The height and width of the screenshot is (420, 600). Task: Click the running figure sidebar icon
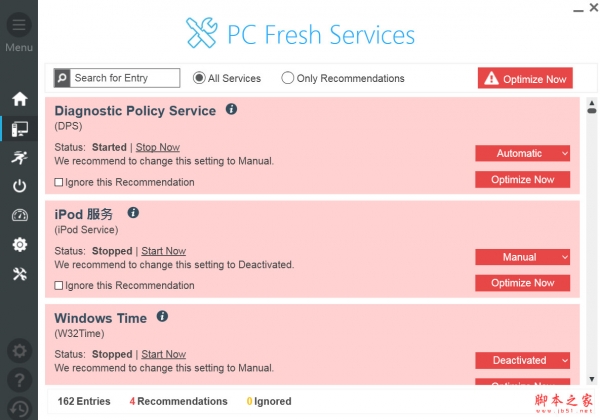19,157
